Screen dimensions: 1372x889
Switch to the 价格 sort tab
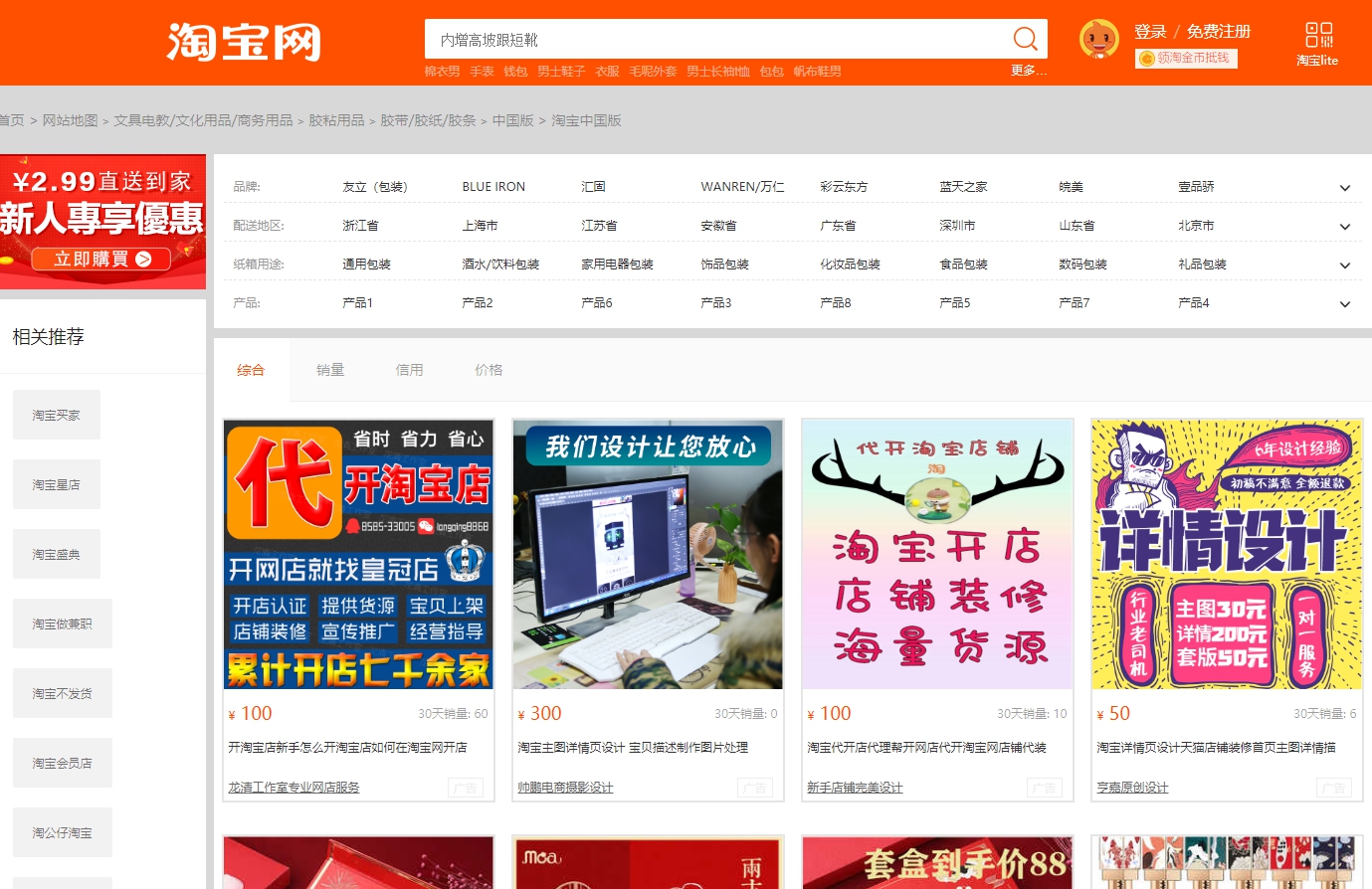coord(489,370)
